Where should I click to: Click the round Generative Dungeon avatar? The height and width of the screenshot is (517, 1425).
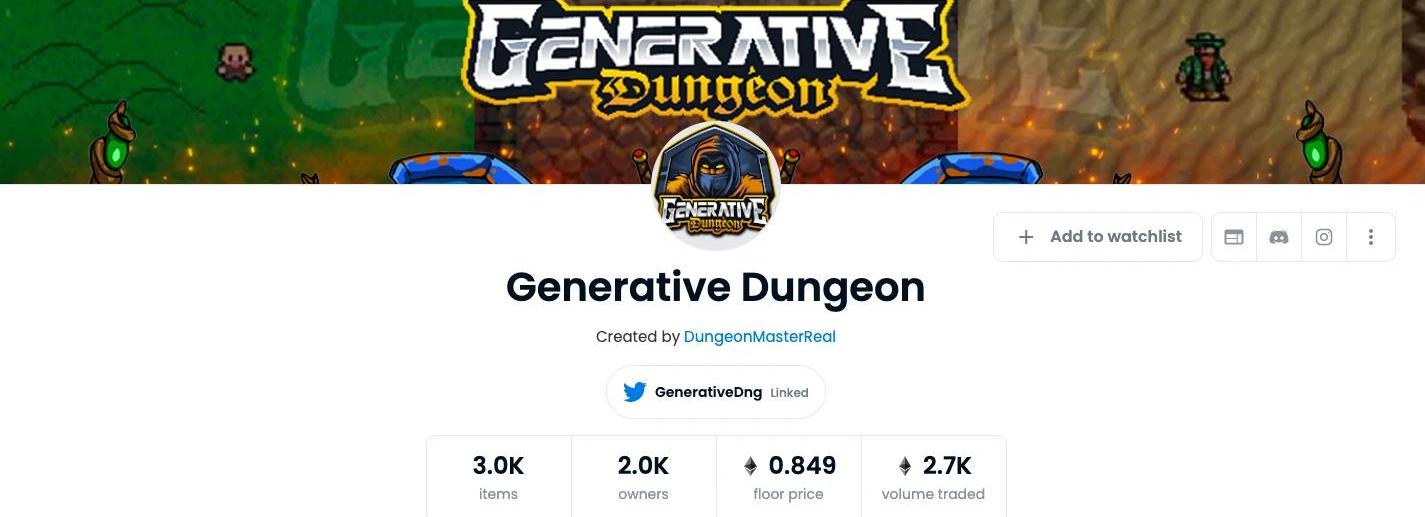716,187
